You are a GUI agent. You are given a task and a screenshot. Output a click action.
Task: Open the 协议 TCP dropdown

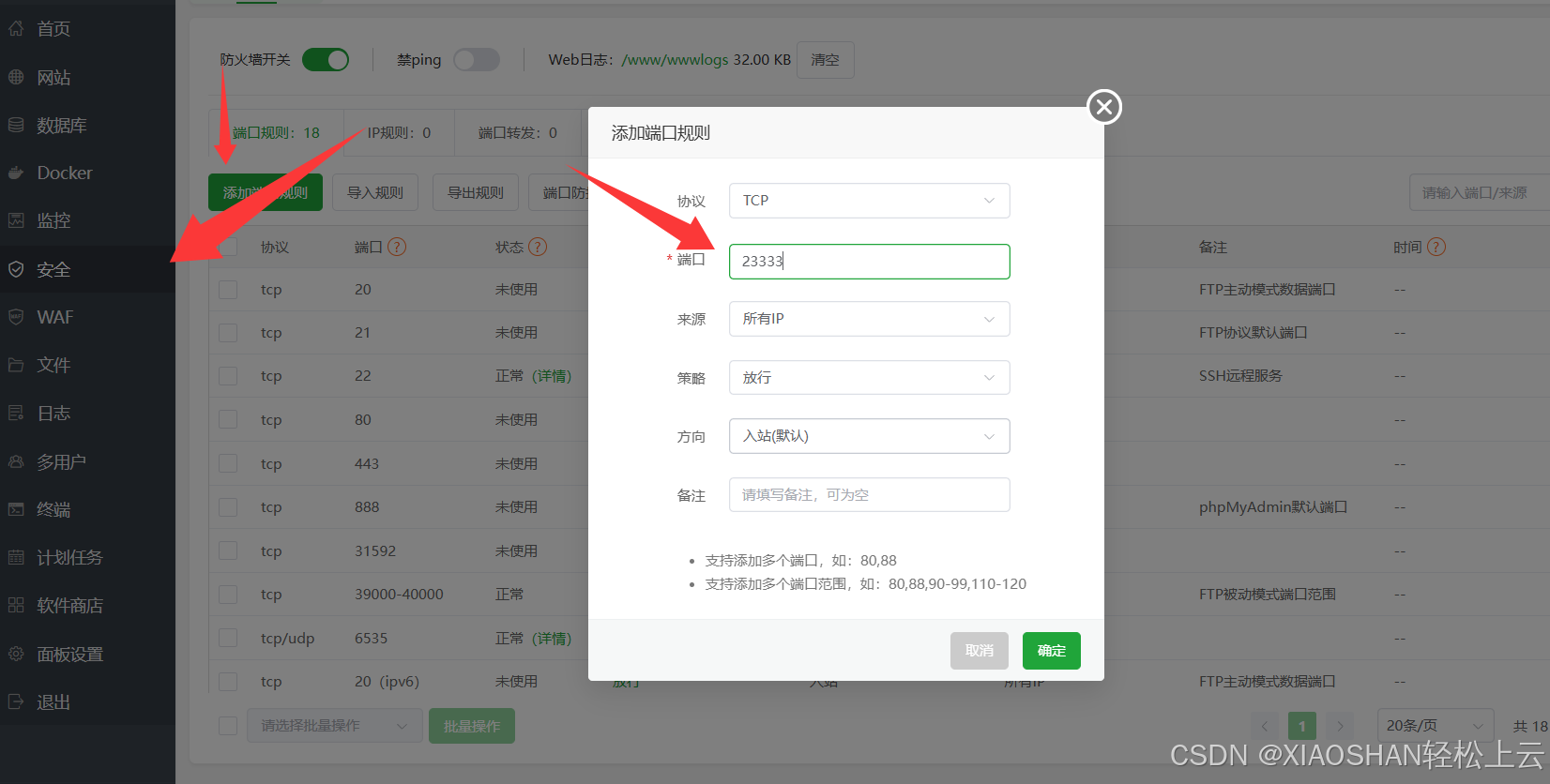(869, 201)
